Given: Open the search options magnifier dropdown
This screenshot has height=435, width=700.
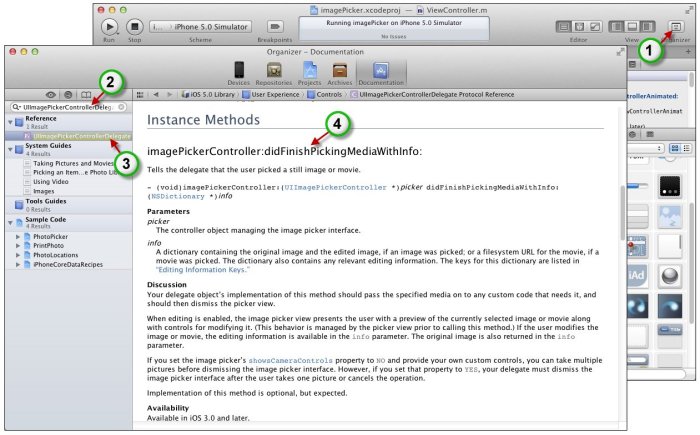Looking at the screenshot, I should tap(17, 107).
